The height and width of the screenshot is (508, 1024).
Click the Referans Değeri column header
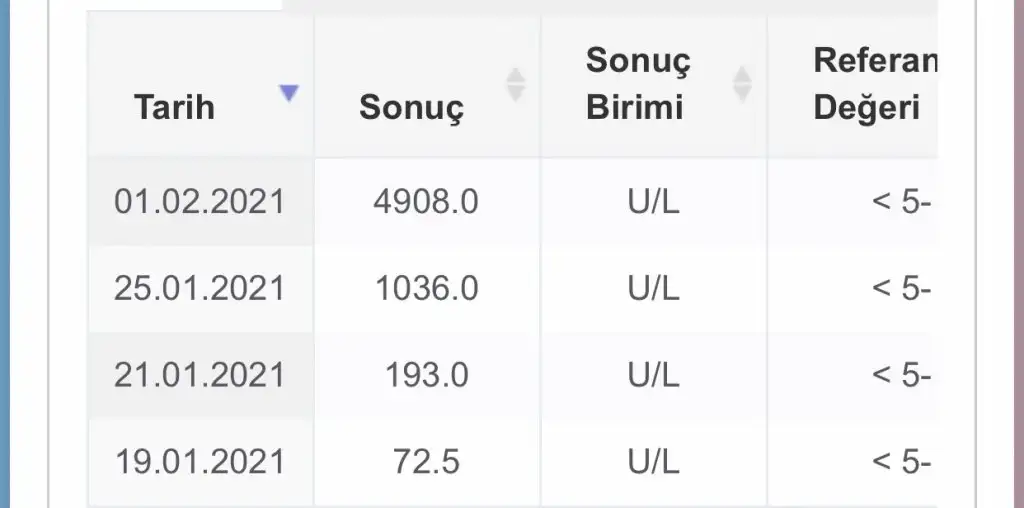click(x=874, y=84)
